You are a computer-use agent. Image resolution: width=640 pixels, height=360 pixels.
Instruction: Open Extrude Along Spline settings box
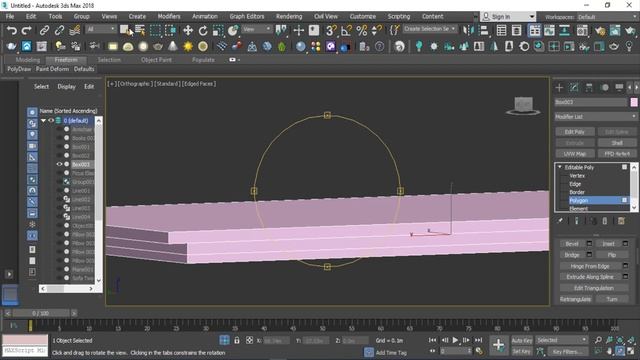tap(625, 277)
